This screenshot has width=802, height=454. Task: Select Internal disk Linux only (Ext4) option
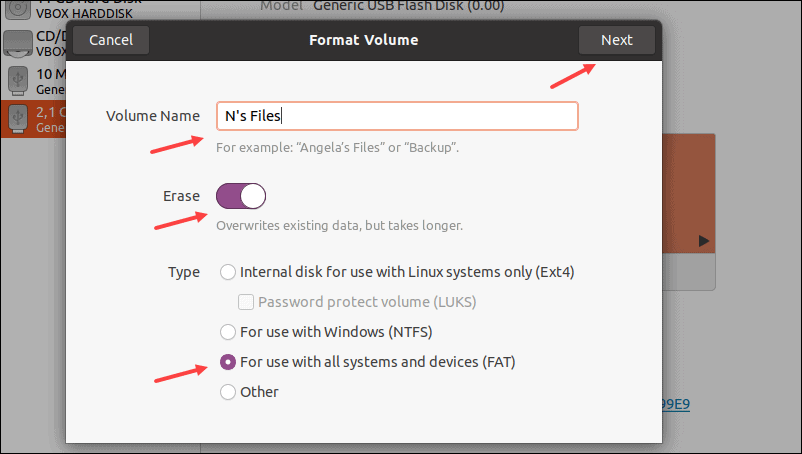tap(228, 272)
